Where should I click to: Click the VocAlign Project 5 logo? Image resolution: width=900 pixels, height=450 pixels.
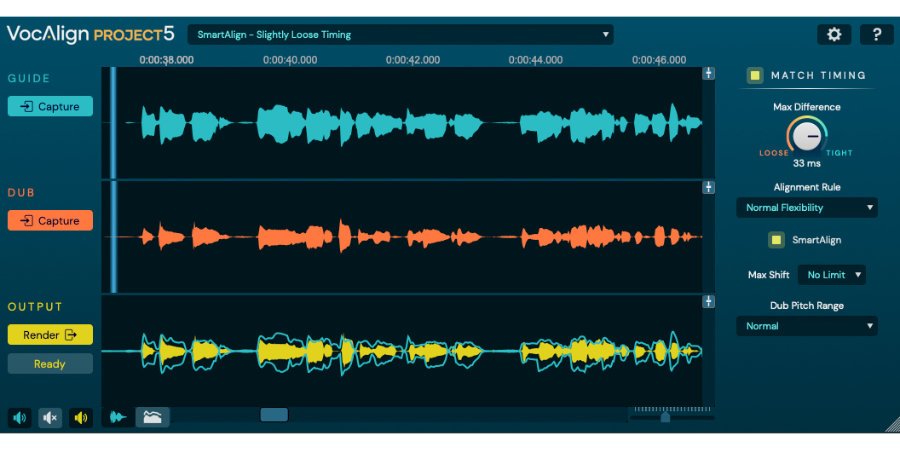tap(90, 33)
